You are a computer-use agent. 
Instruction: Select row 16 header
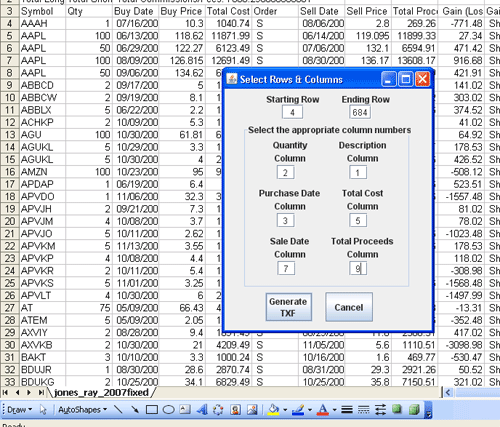(x=9, y=172)
